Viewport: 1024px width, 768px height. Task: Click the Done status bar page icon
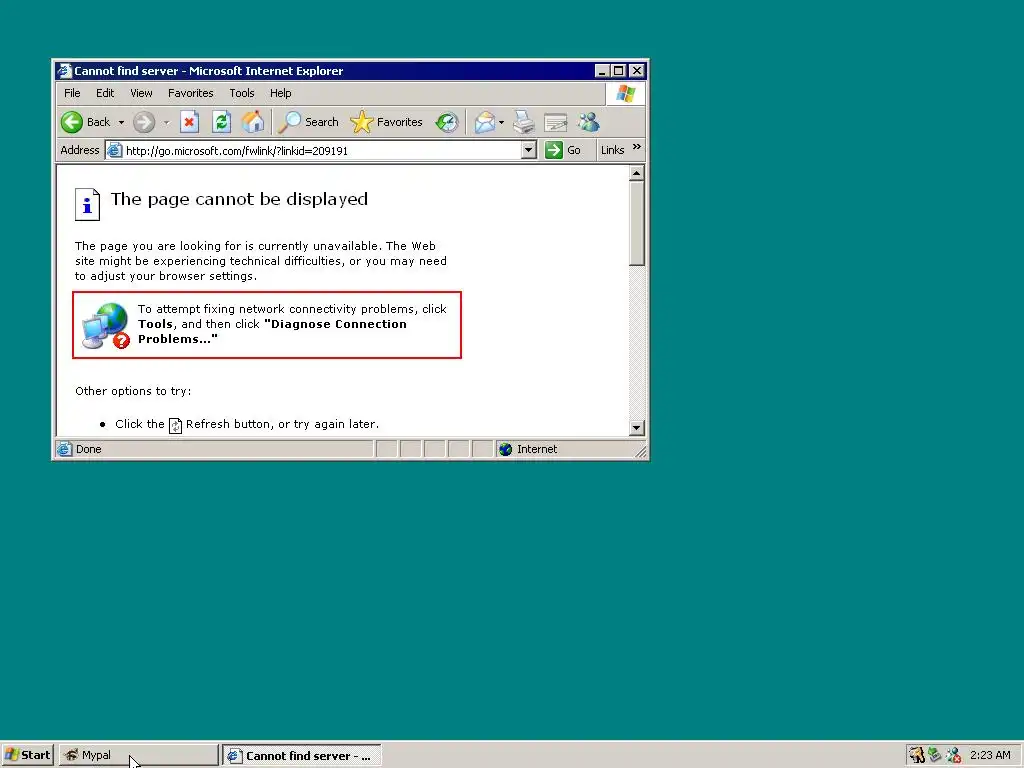(x=64, y=449)
